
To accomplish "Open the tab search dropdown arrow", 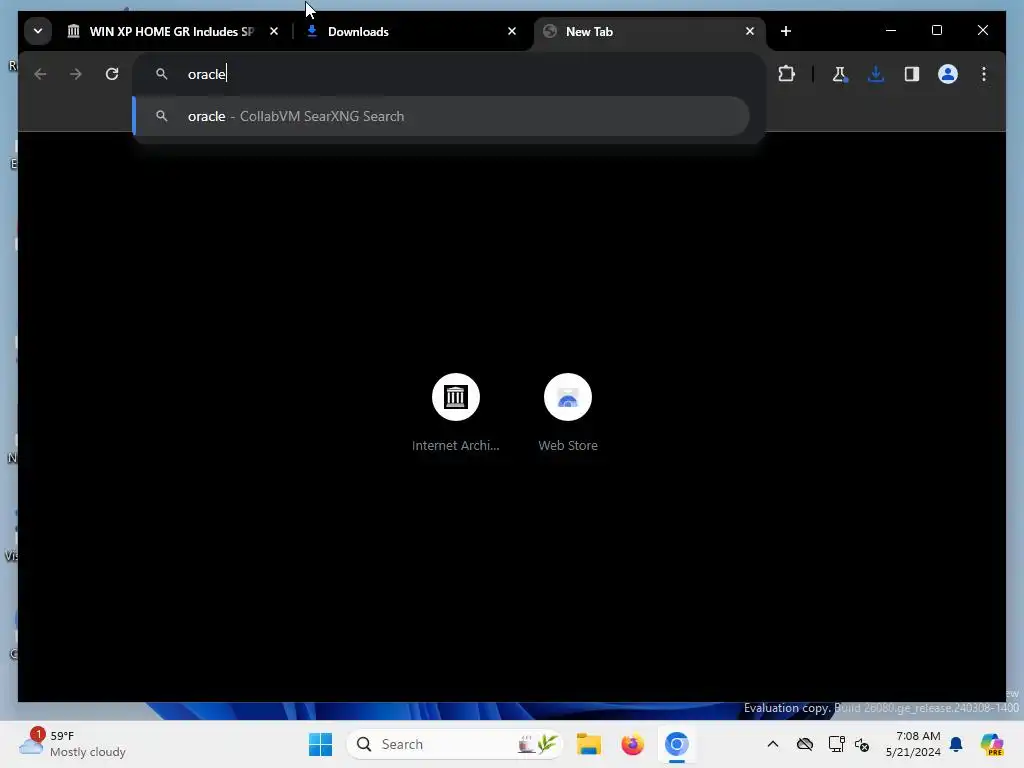I will click(x=38, y=31).
